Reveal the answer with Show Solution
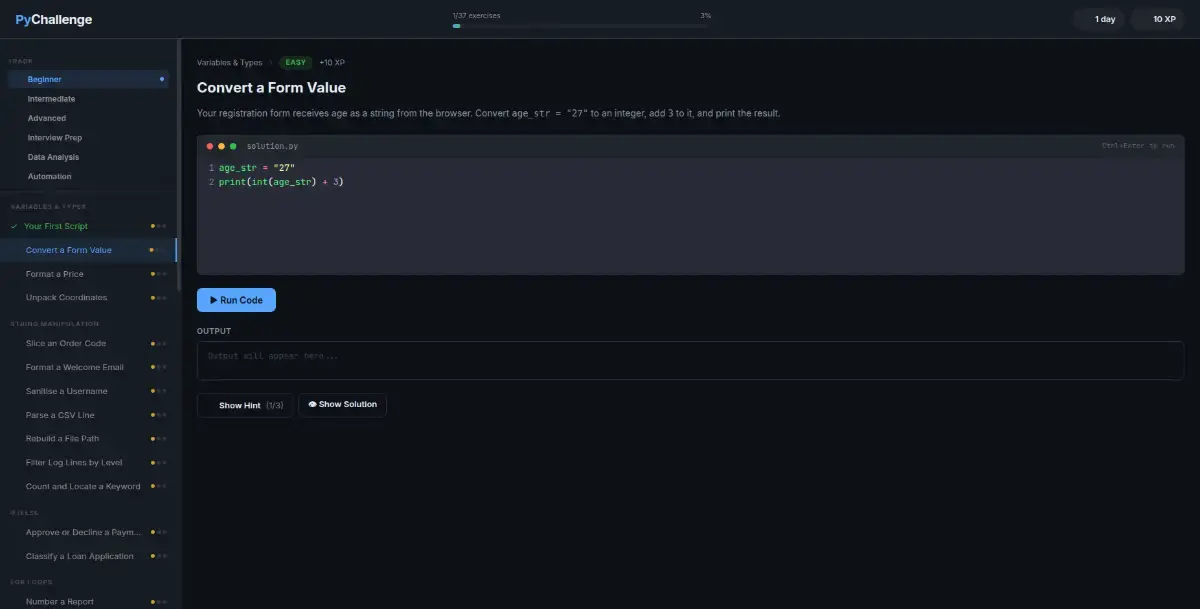The image size is (1200, 609). pyautogui.click(x=343, y=405)
